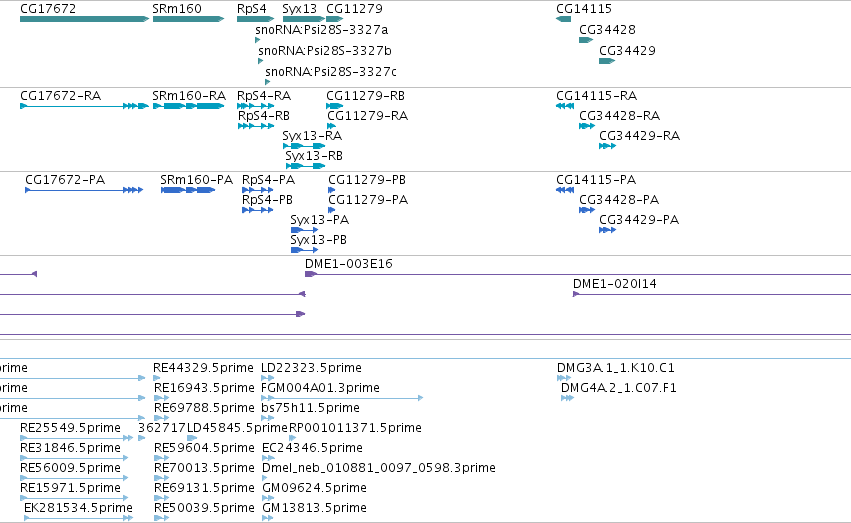The height and width of the screenshot is (523, 851).
Task: Click the SRm160 gene glyph
Action: point(188,19)
